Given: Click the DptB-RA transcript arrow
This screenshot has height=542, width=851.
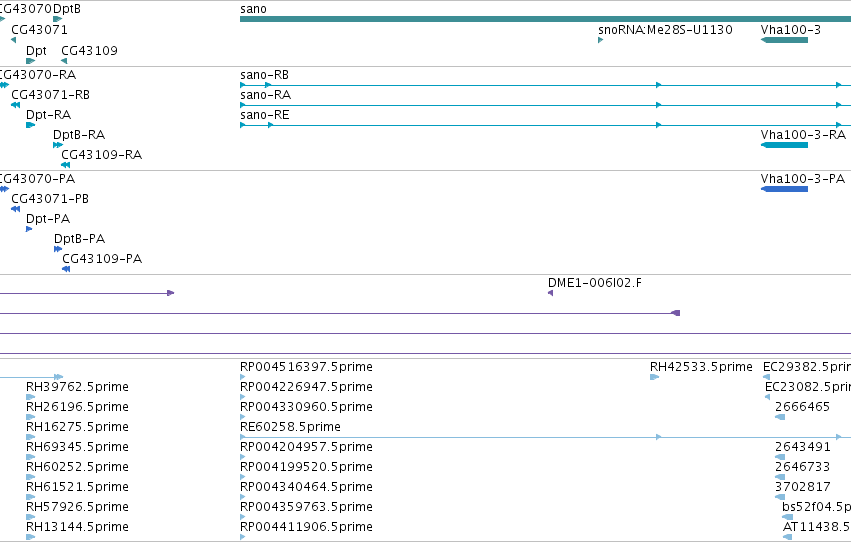Looking at the screenshot, I should 58,145.
